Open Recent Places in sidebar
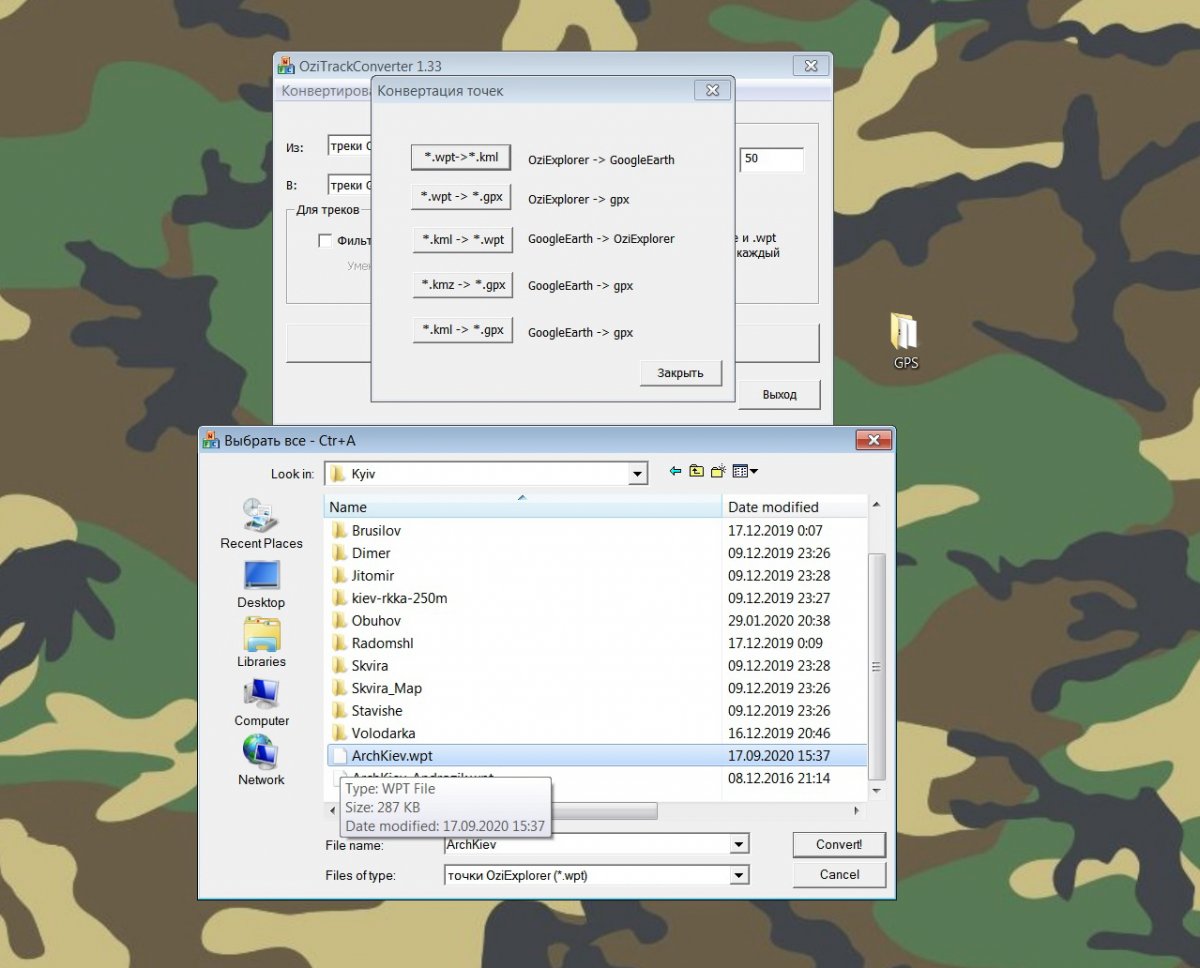1200x968 pixels. tap(261, 523)
